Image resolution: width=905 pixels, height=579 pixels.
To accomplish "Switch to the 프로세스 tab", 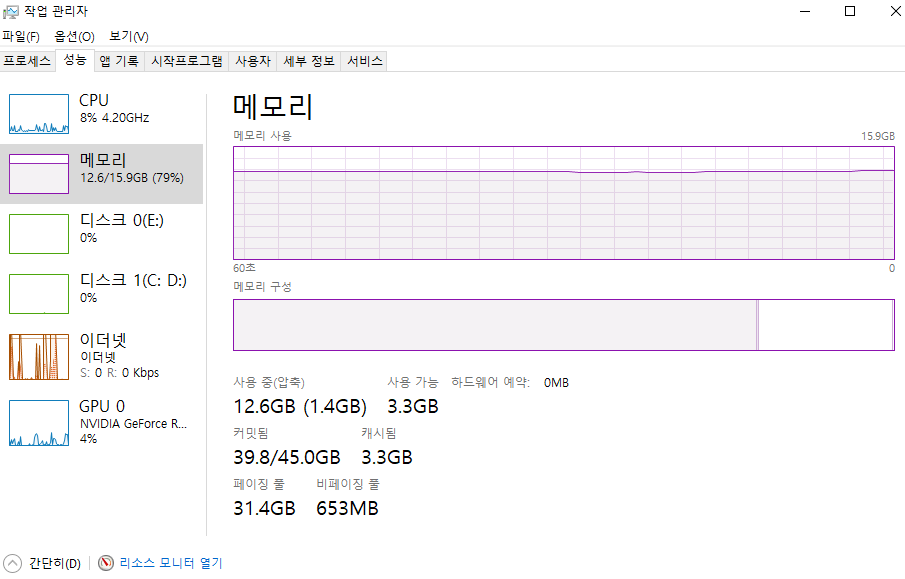I will [x=27, y=61].
